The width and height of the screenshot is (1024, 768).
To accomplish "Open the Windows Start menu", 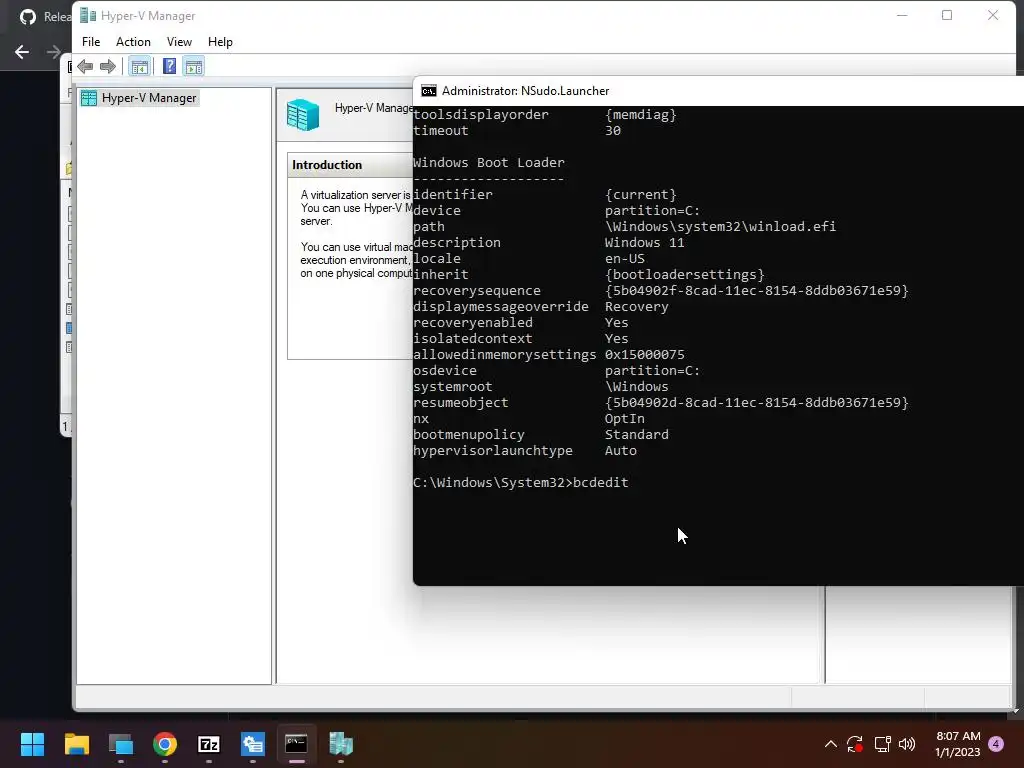I will pyautogui.click(x=32, y=744).
